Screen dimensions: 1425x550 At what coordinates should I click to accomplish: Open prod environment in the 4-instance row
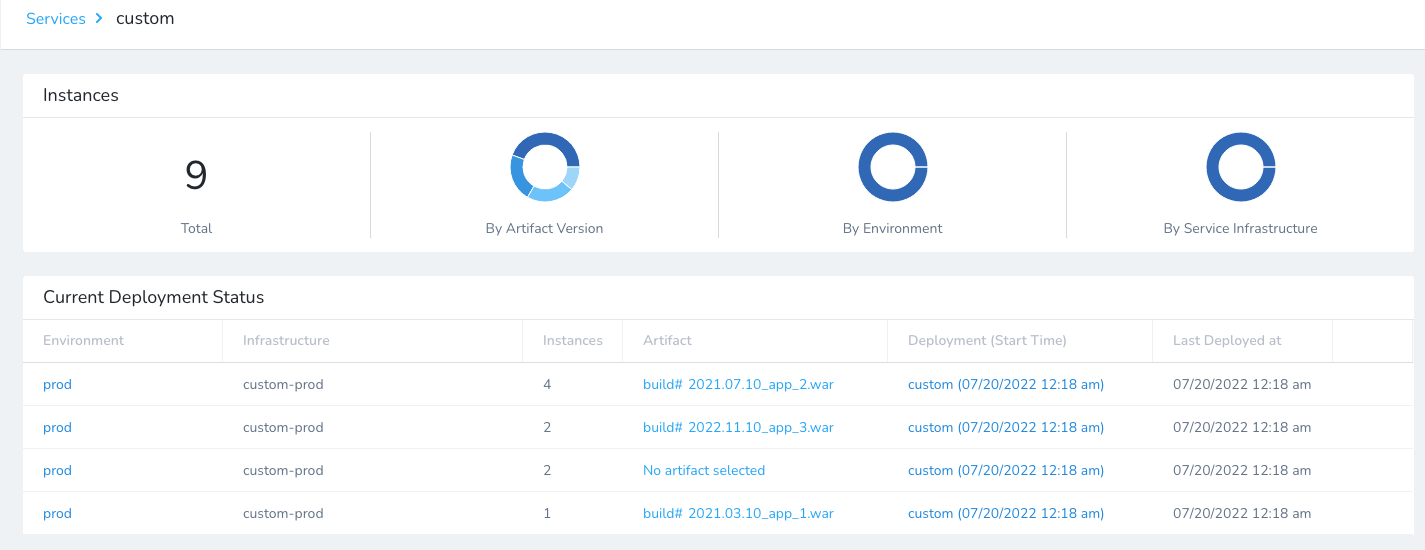click(x=57, y=384)
